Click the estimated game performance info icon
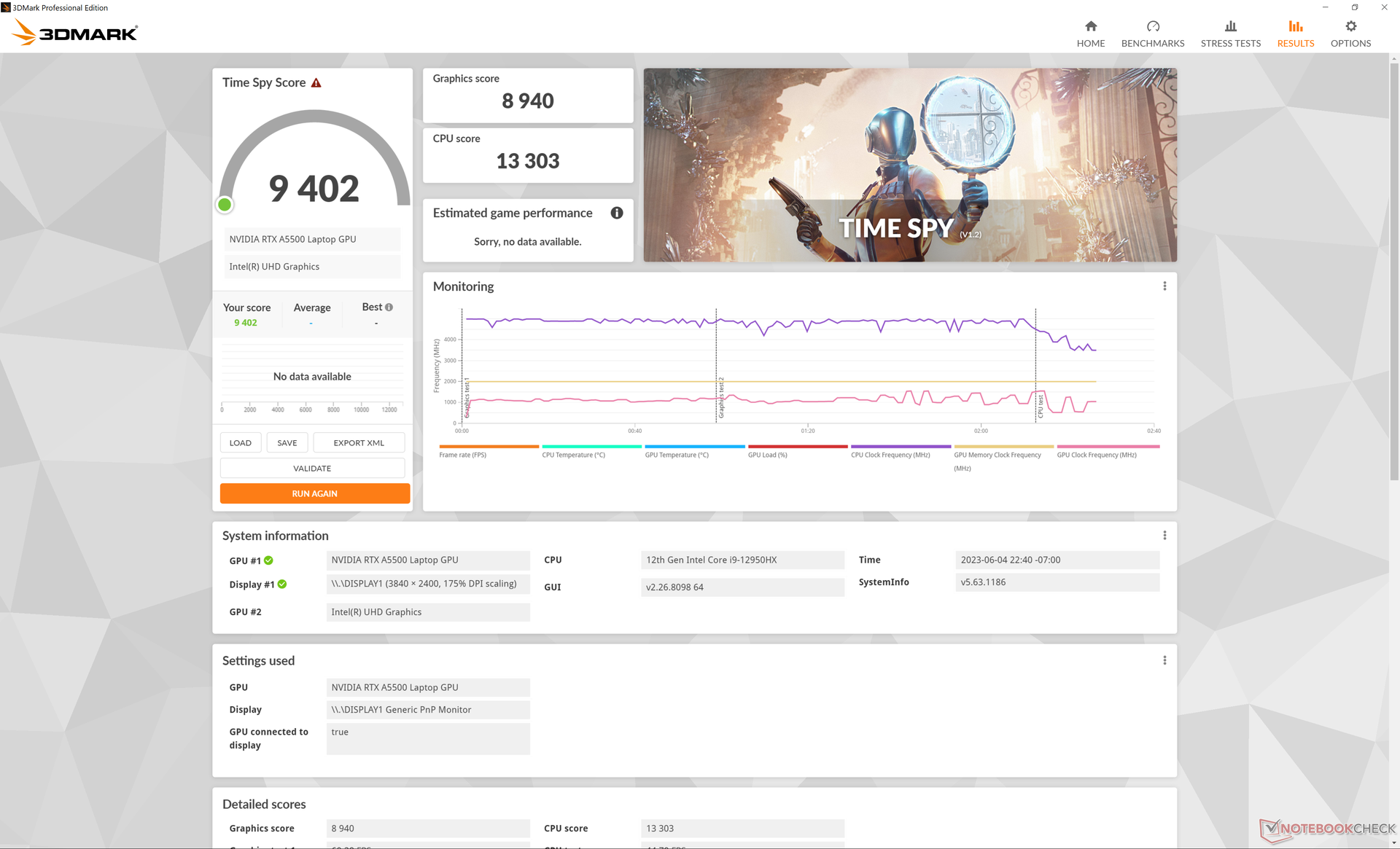Viewport: 1400px width, 849px height. pos(617,213)
